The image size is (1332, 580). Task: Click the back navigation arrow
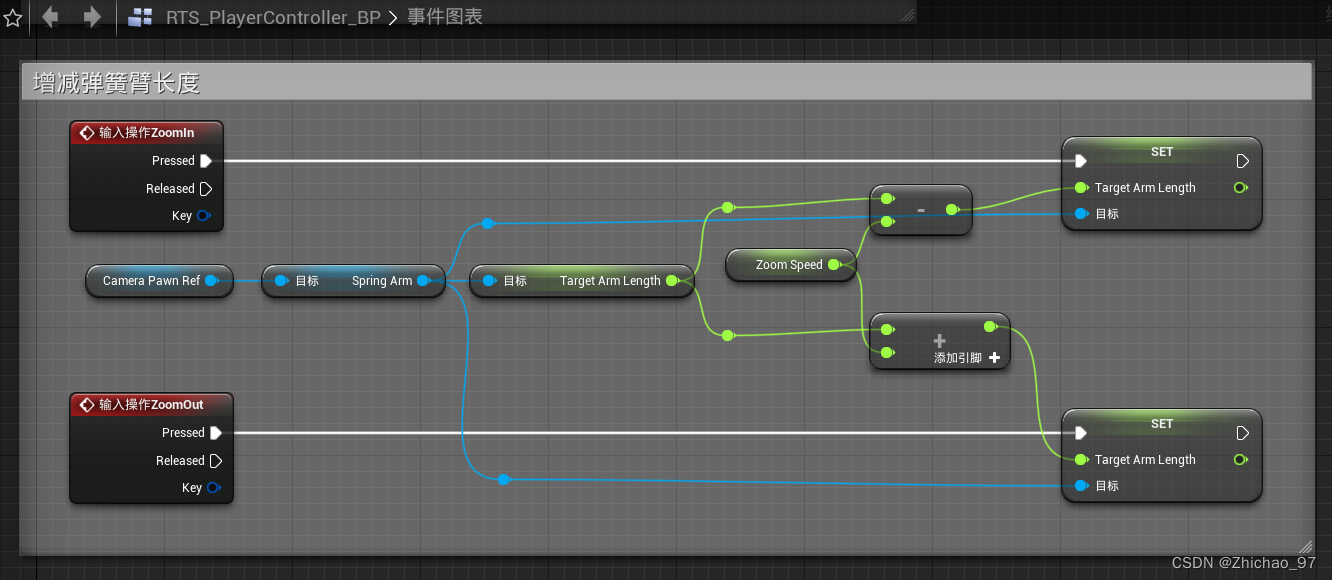49,15
